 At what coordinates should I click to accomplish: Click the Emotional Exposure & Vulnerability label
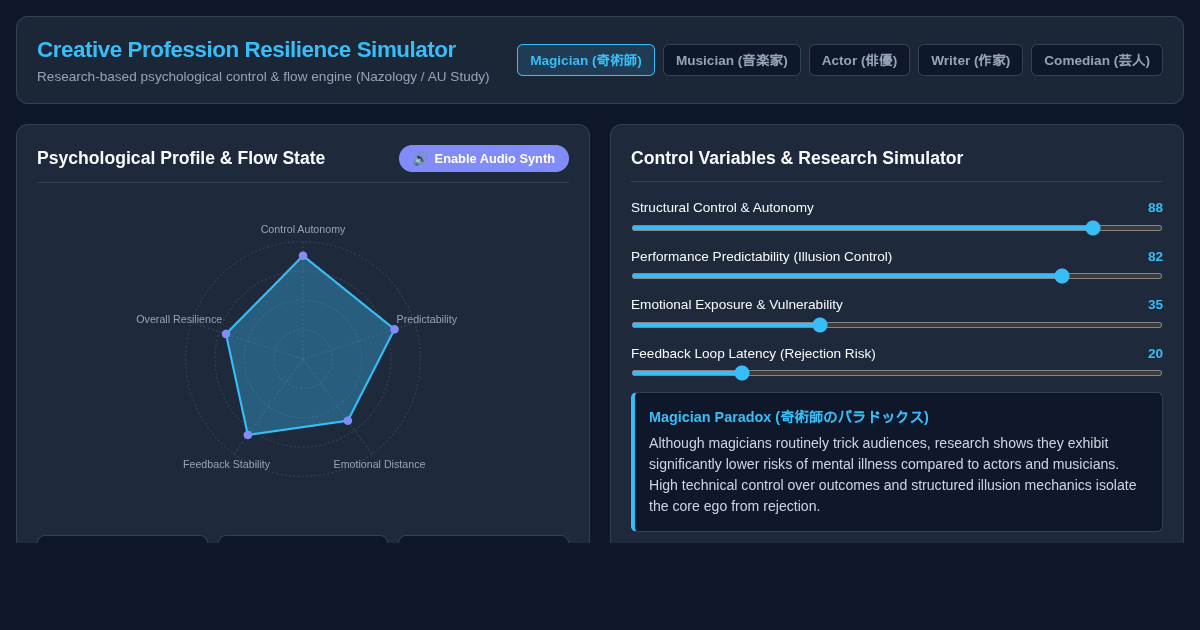click(737, 305)
